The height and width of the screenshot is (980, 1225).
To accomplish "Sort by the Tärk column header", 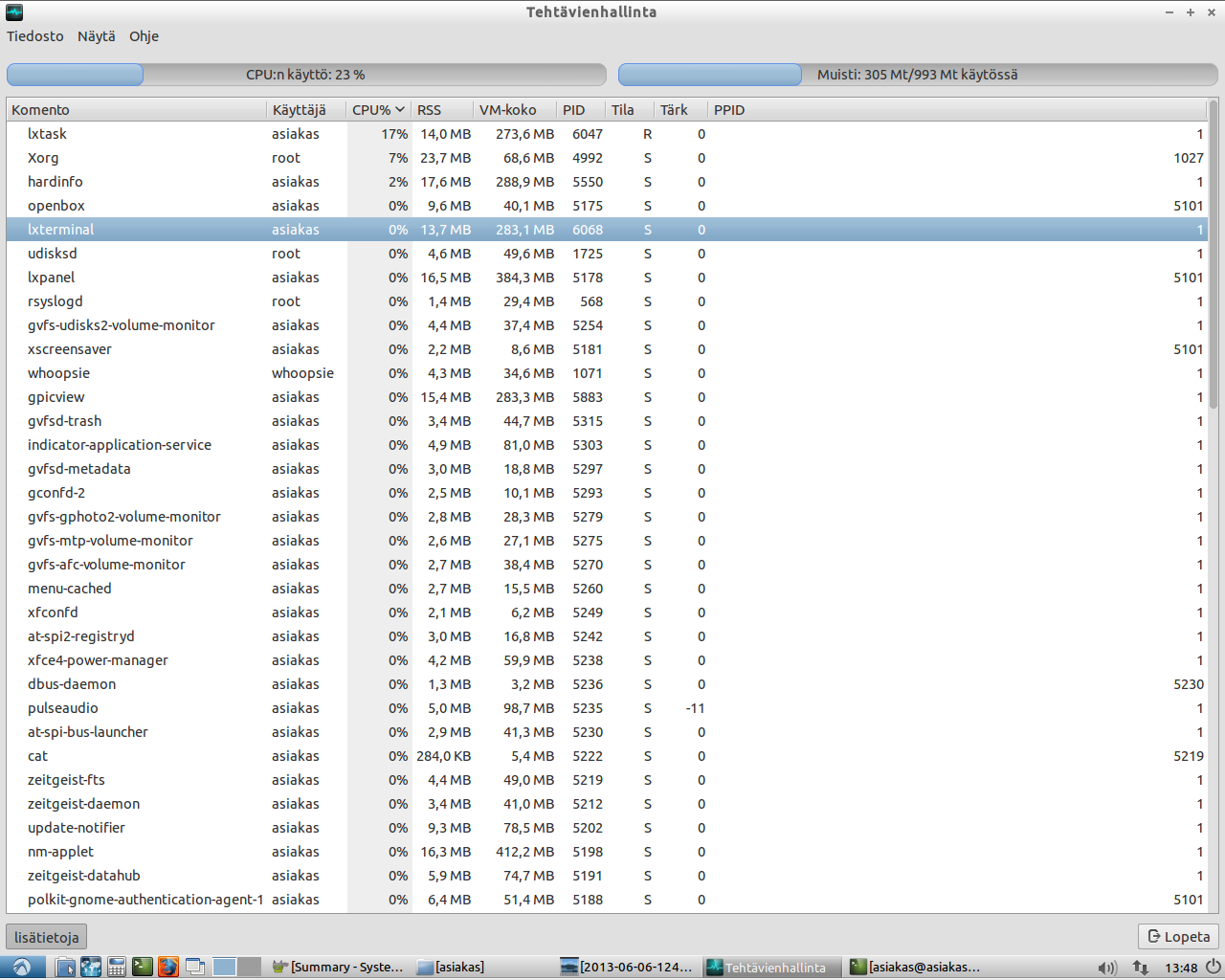I will (681, 110).
